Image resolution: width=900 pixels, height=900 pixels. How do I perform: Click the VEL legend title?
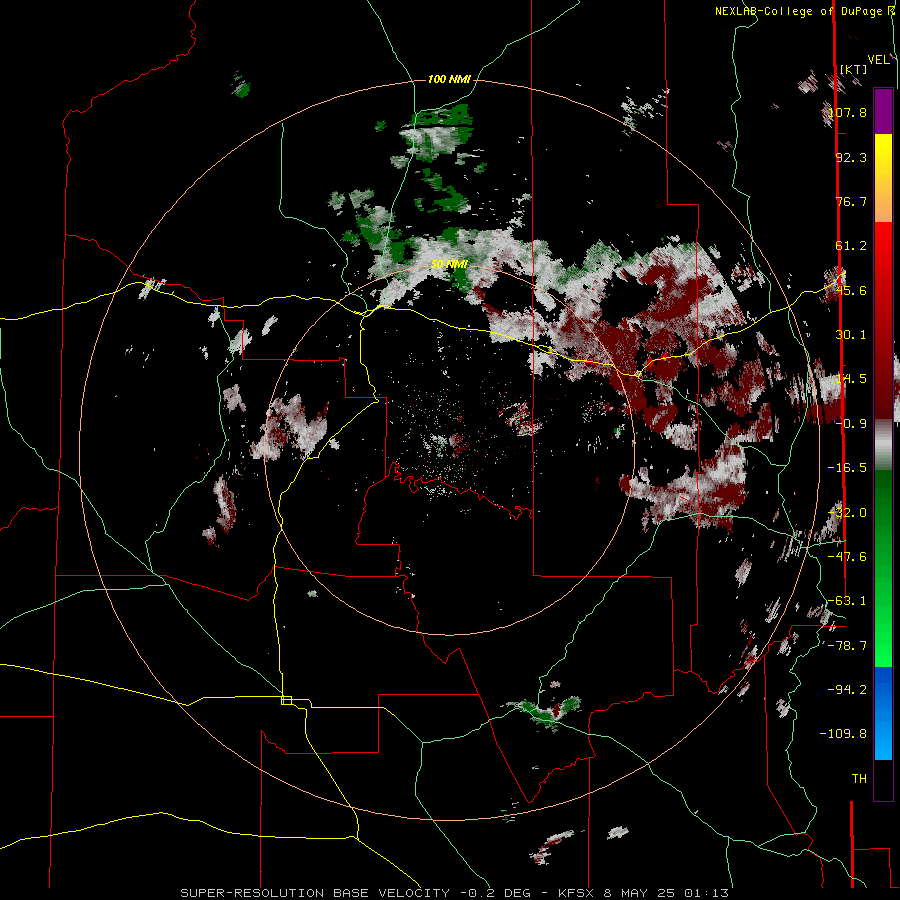(x=878, y=60)
